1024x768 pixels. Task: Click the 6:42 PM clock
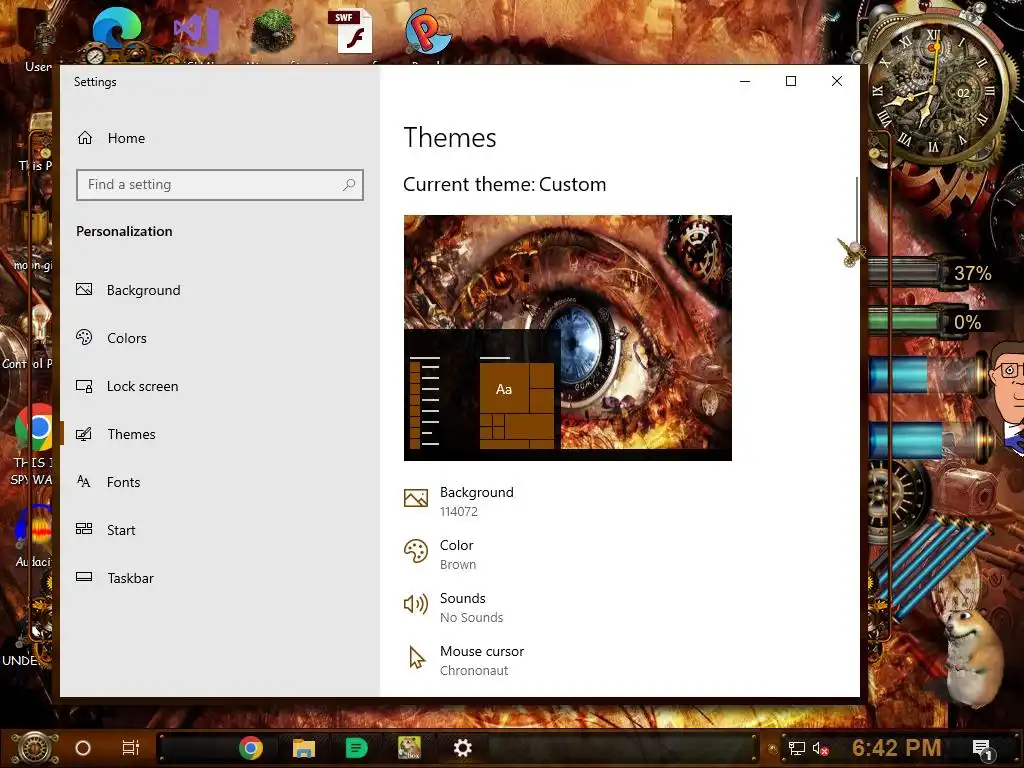pyautogui.click(x=896, y=748)
